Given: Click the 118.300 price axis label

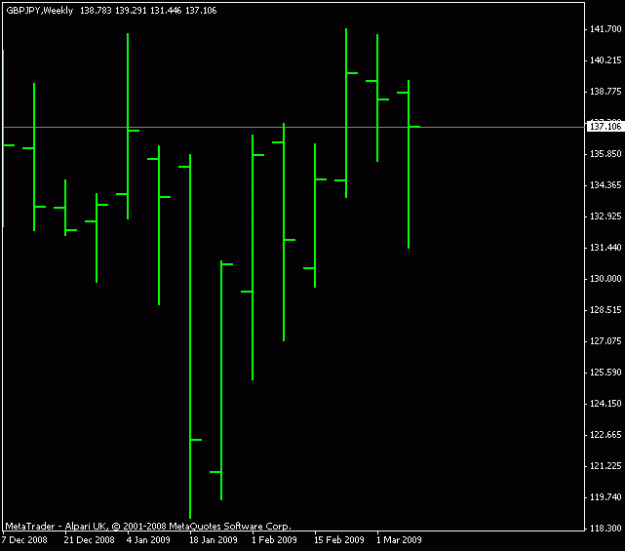Looking at the screenshot, I should click(x=605, y=528).
